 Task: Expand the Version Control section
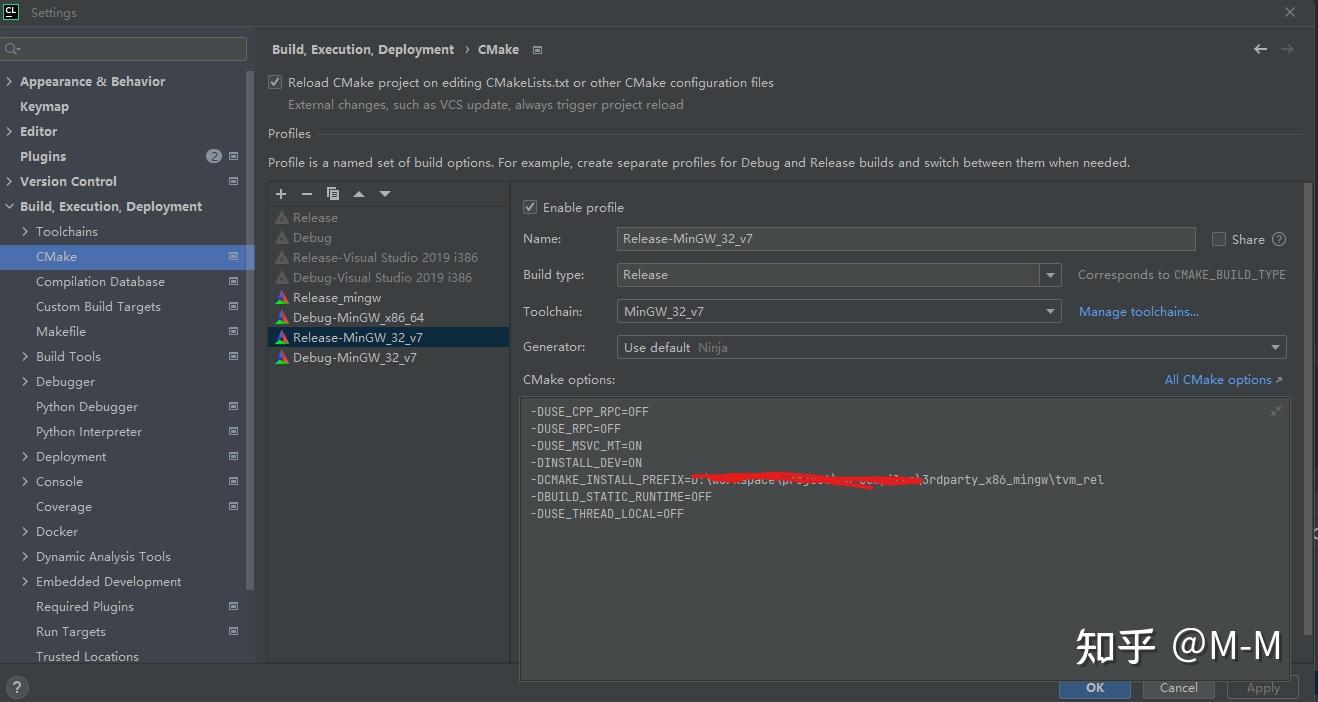coord(9,181)
